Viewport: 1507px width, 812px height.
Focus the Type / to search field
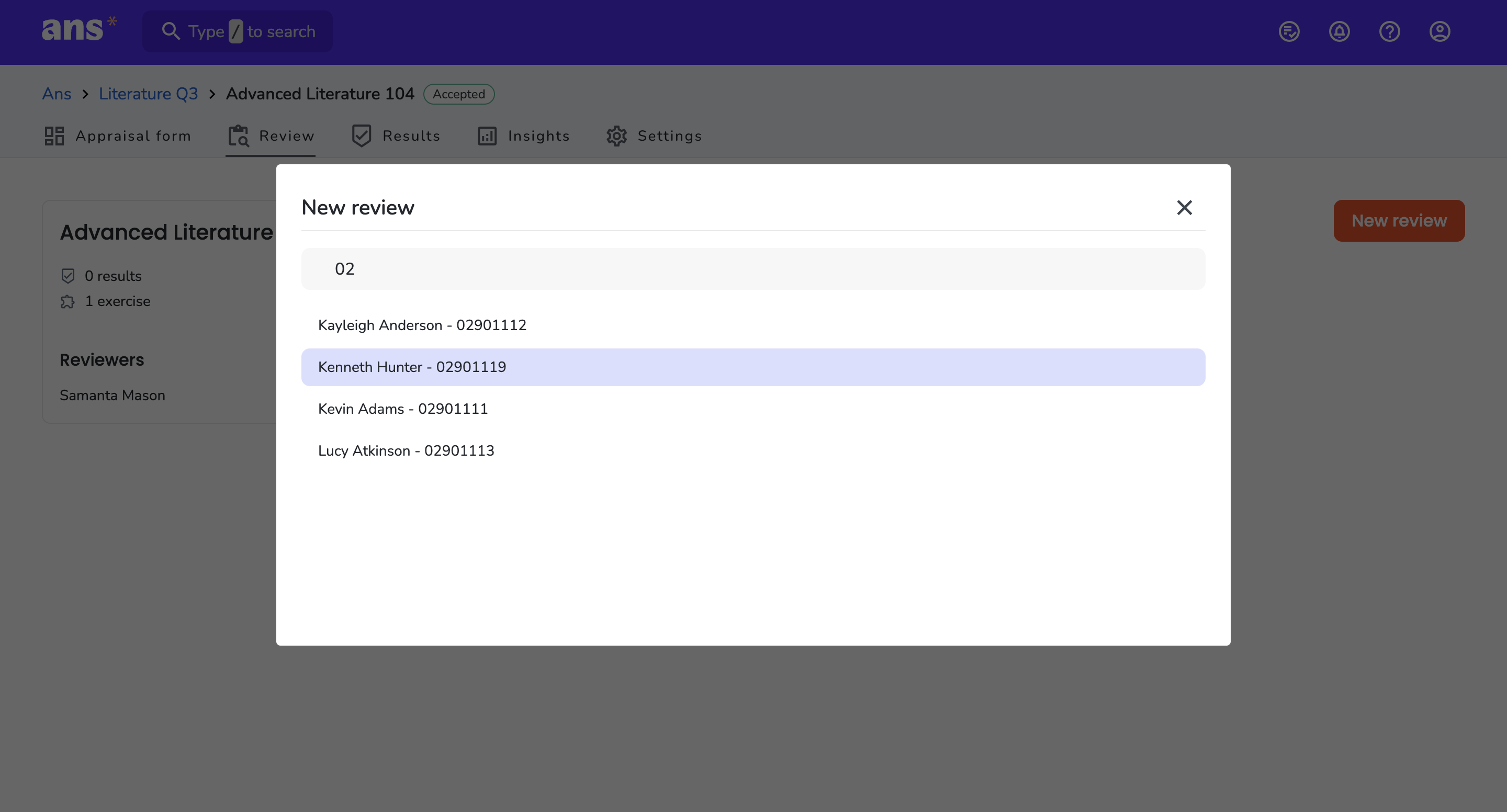pos(238,31)
